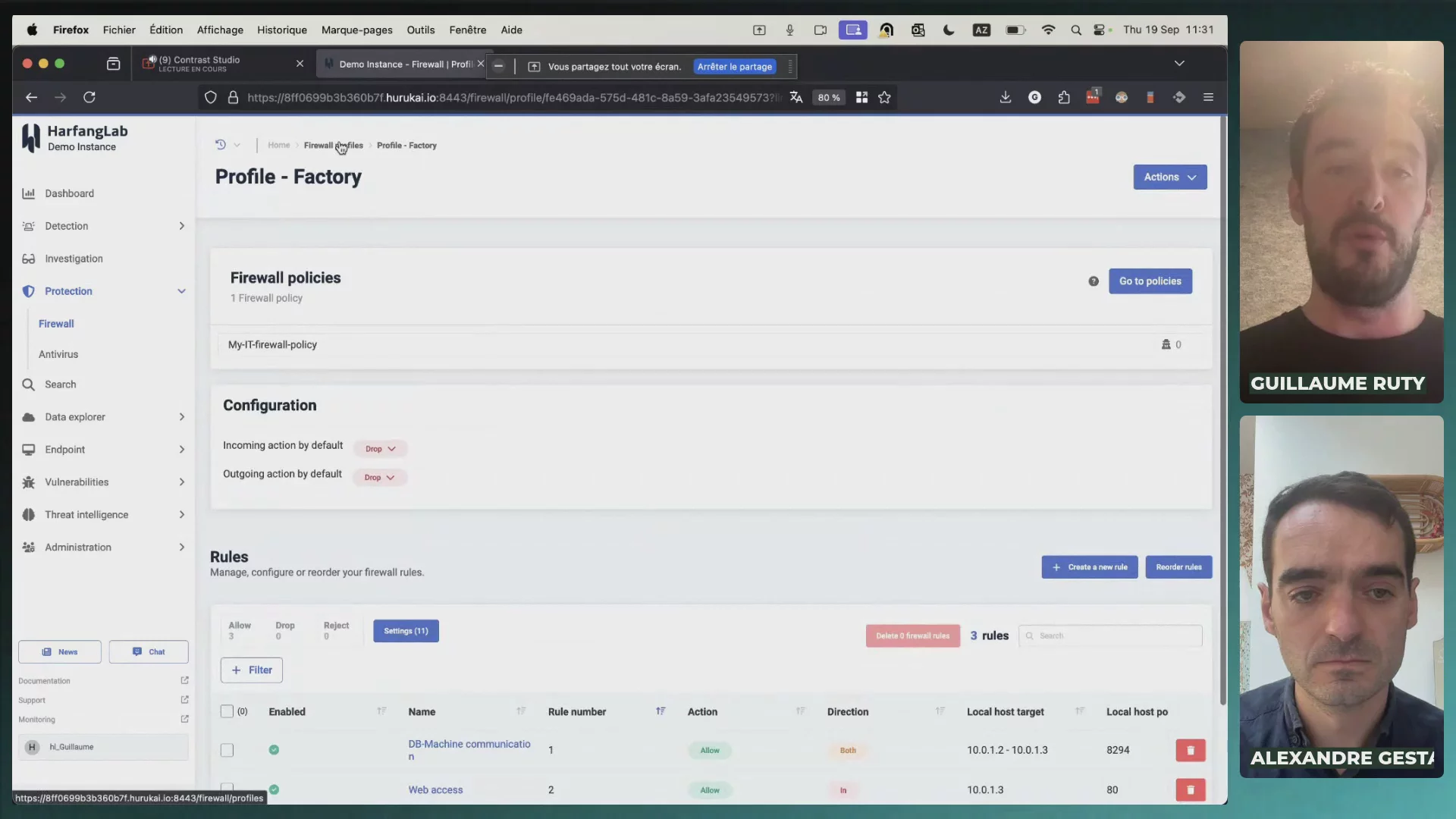
Task: Click the Administration users icon
Action: [29, 548]
